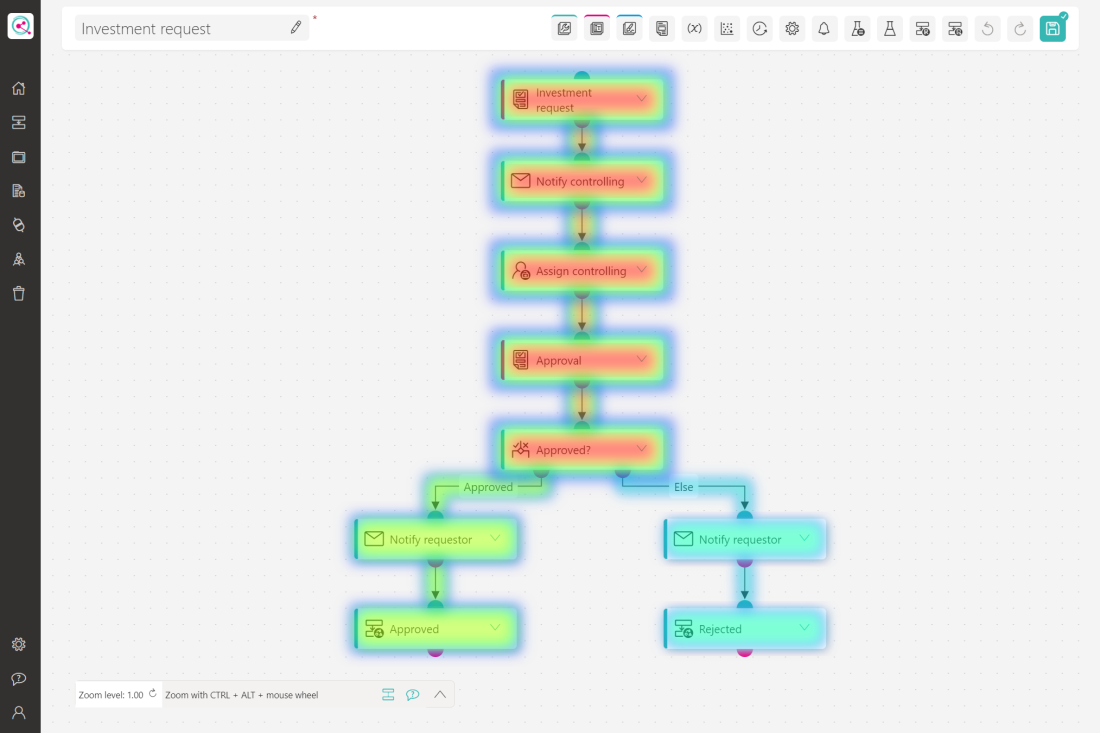Expand the Notify controlling node chevron
Screen dimensions: 1100x733
coord(641,180)
